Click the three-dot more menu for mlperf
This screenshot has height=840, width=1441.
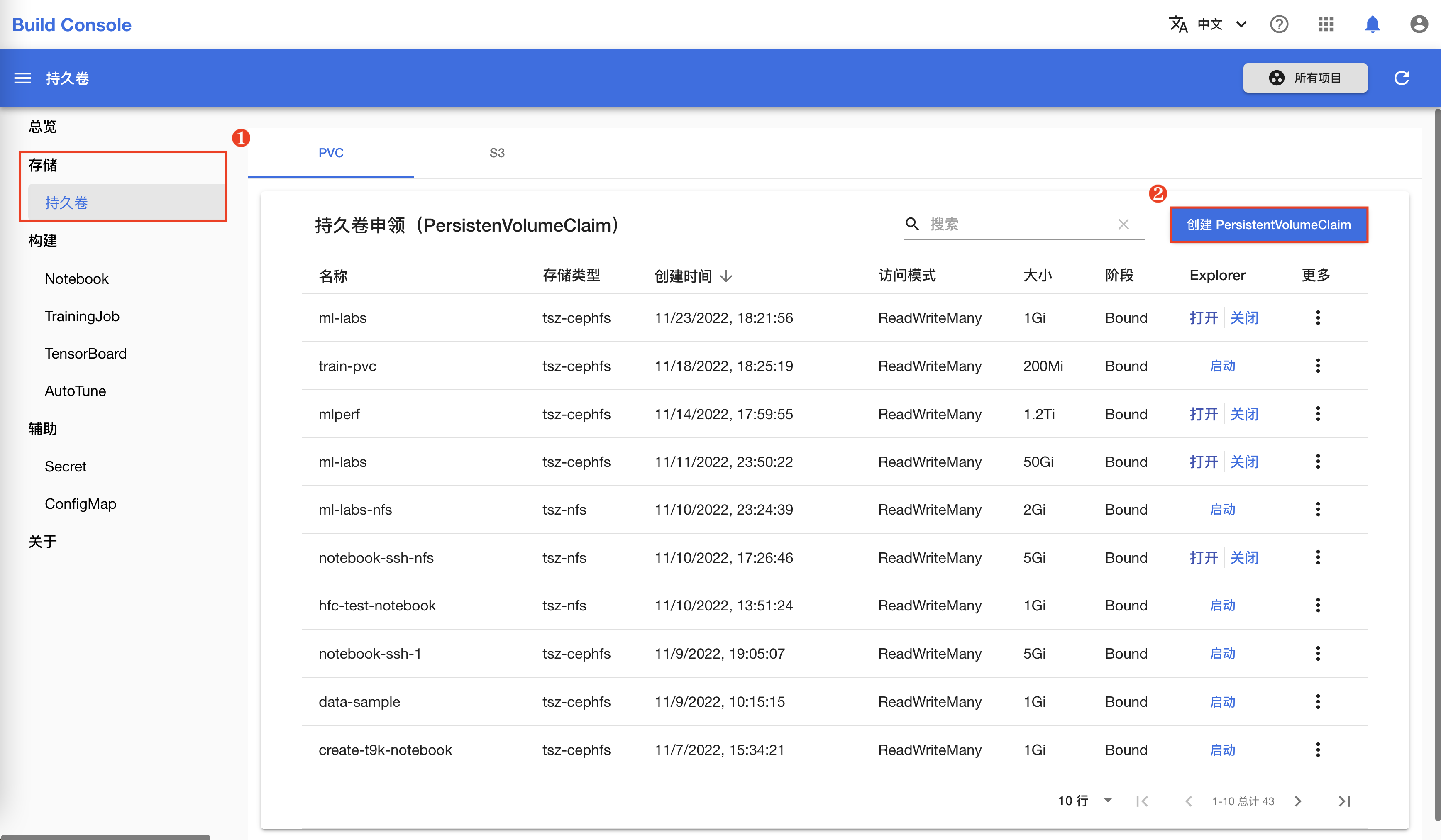tap(1318, 413)
